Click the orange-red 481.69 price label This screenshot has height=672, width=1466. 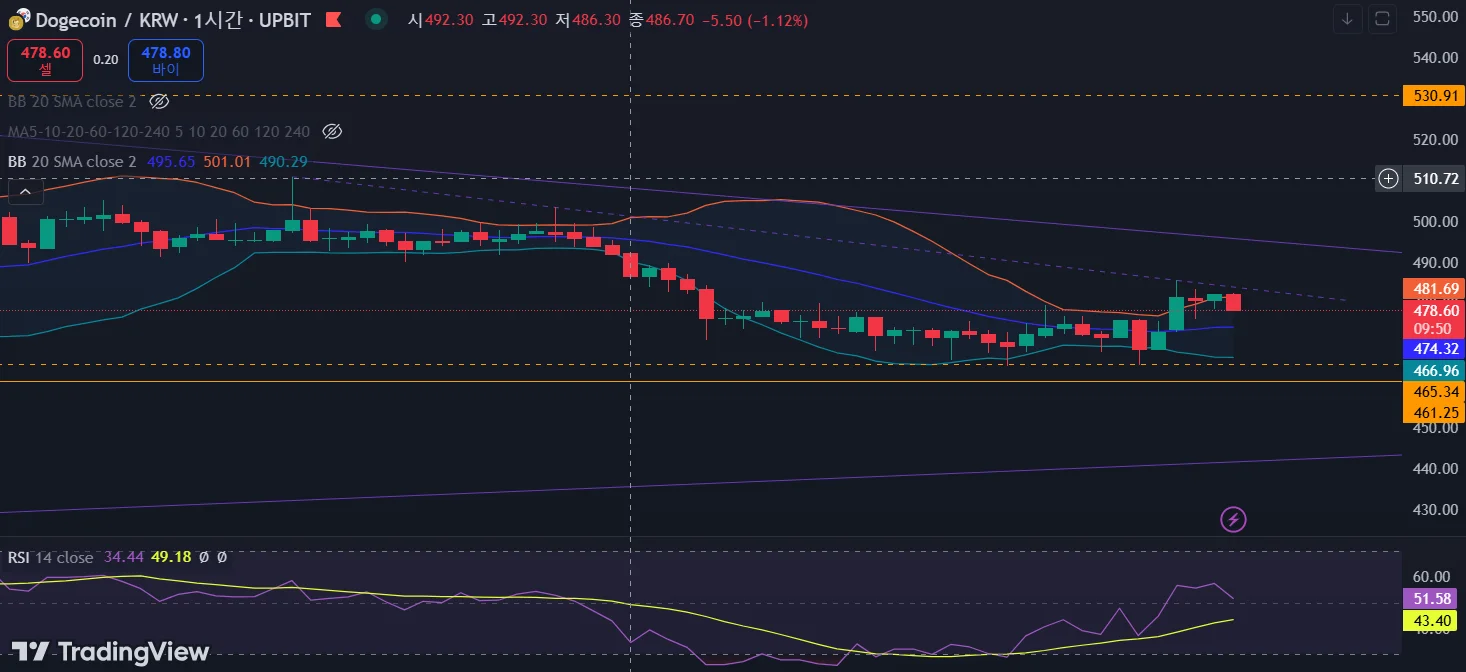pyautogui.click(x=1433, y=289)
